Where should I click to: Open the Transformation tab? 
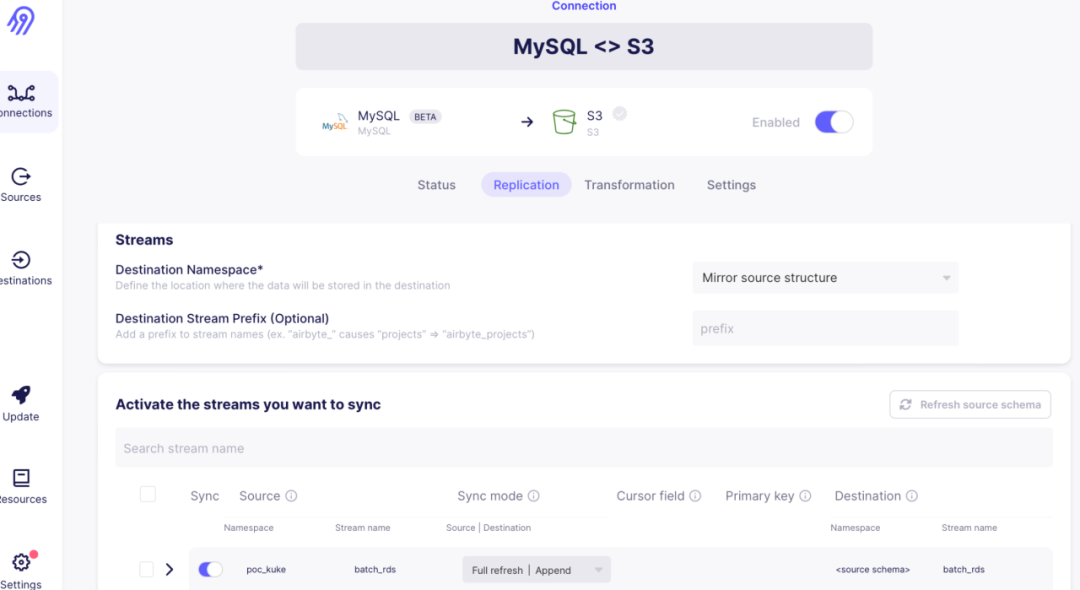click(x=630, y=185)
